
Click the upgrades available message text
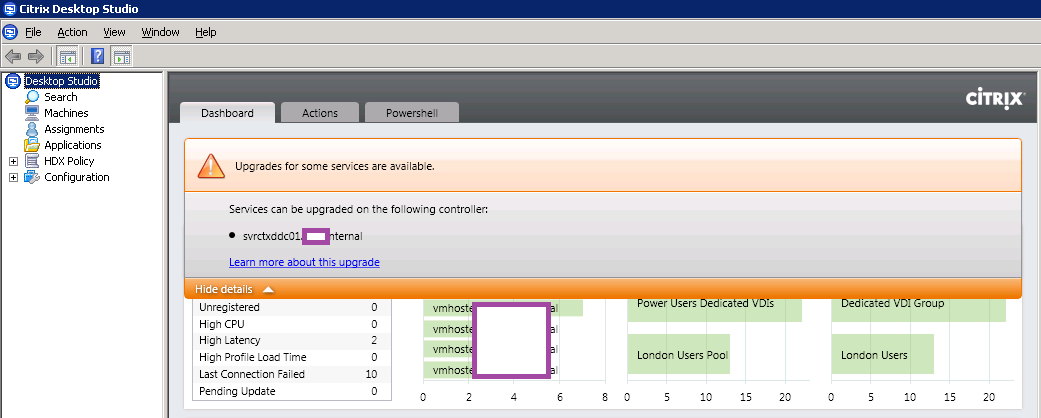335,166
